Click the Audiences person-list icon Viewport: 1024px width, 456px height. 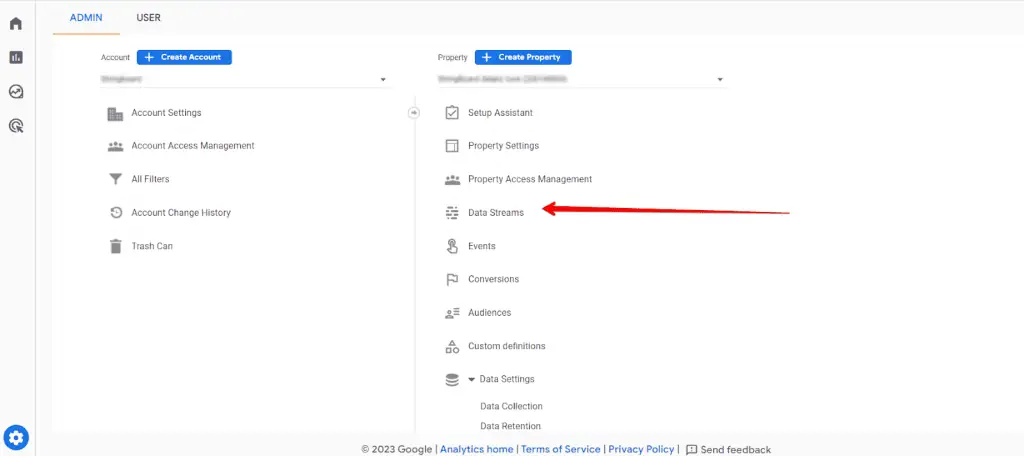(x=452, y=313)
